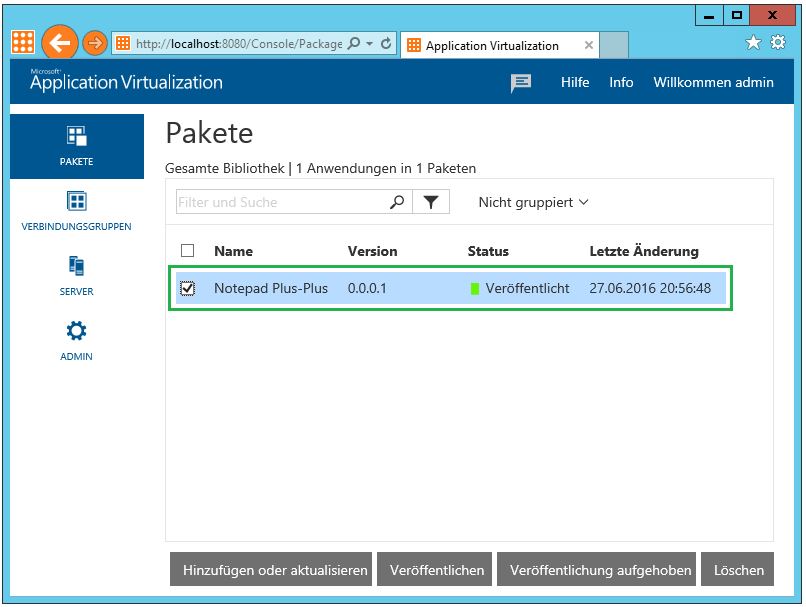The image size is (806, 607).
Task: Open the Info menu item
Action: coord(621,83)
